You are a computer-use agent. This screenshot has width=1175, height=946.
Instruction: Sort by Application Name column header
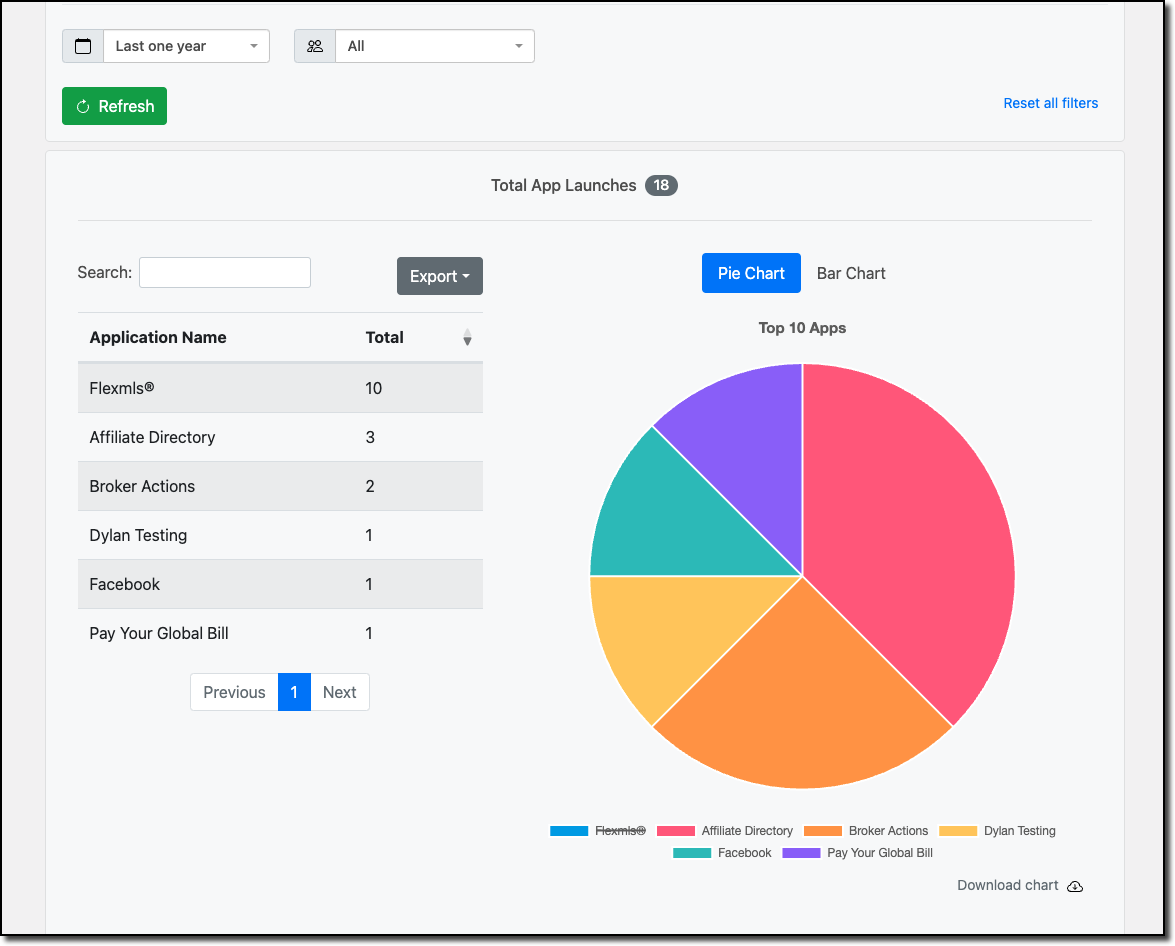[157, 337]
